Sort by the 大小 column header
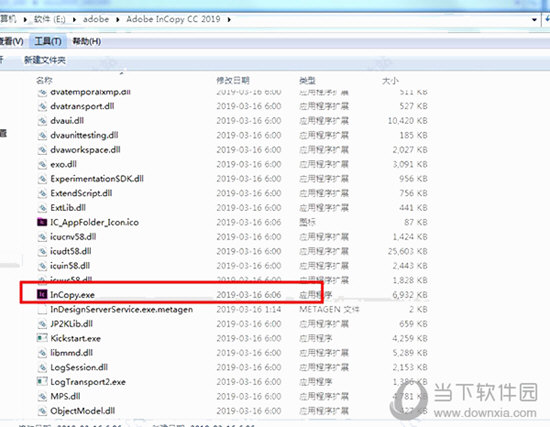550x427 pixels. click(x=390, y=80)
